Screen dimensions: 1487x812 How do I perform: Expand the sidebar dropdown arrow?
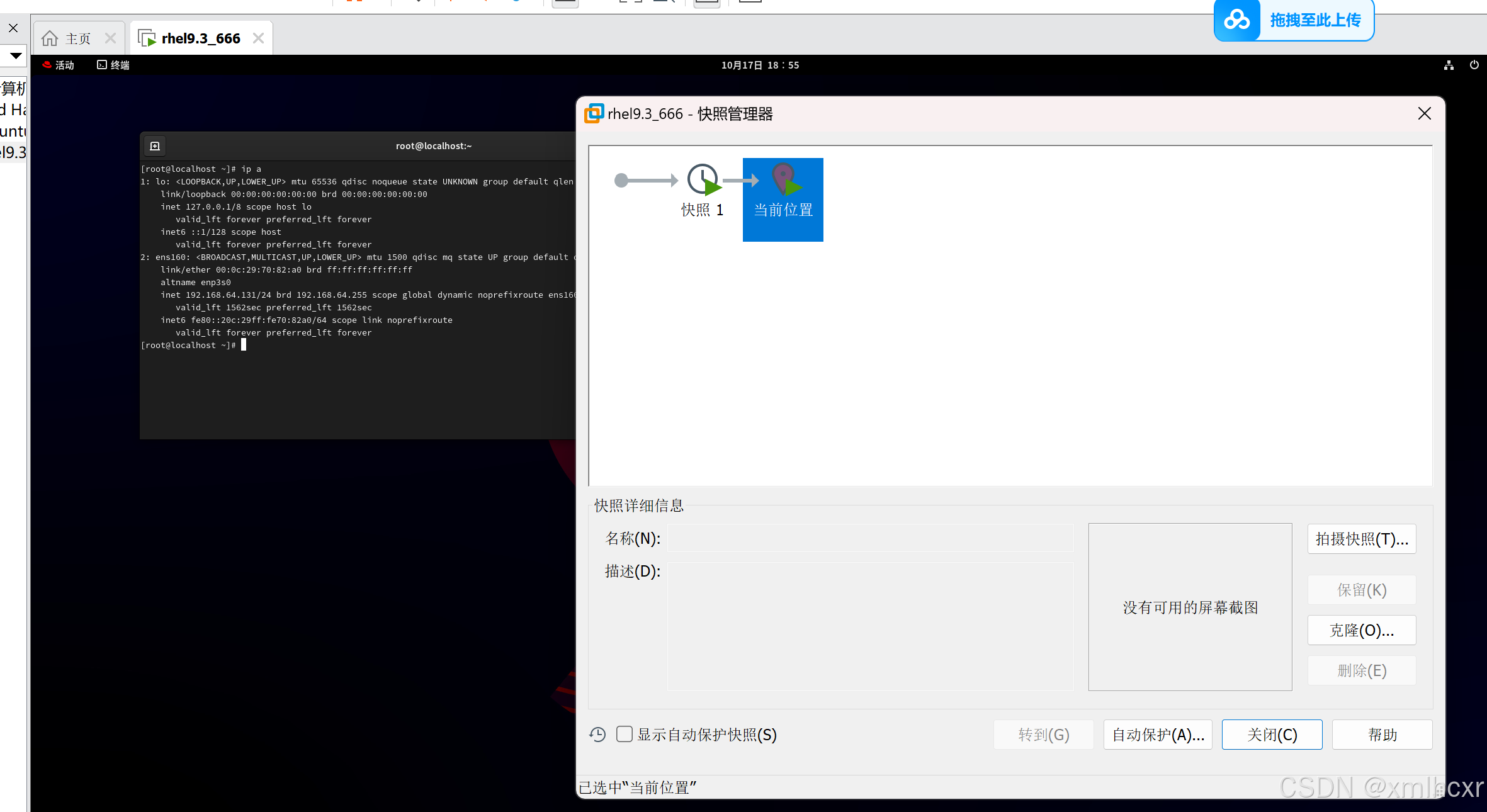(x=16, y=55)
